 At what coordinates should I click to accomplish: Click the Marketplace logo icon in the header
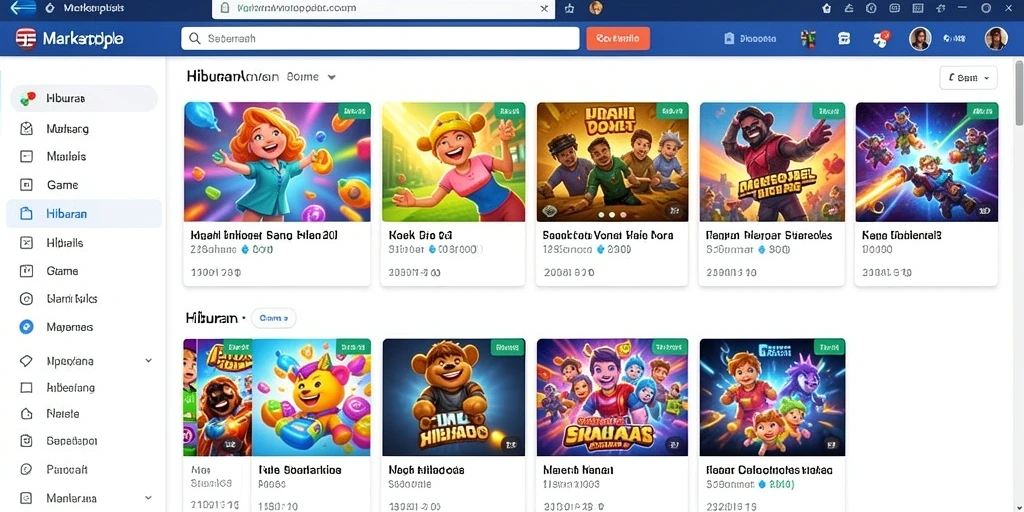[x=25, y=39]
